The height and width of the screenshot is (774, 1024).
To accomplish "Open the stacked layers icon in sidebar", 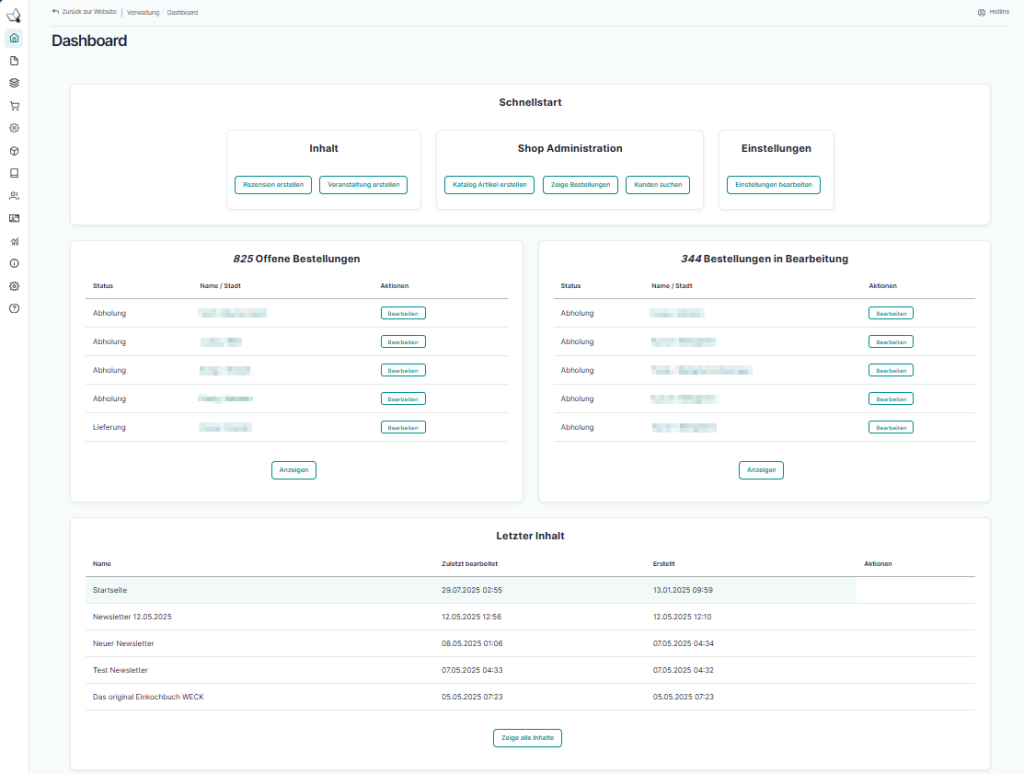I will (14, 83).
